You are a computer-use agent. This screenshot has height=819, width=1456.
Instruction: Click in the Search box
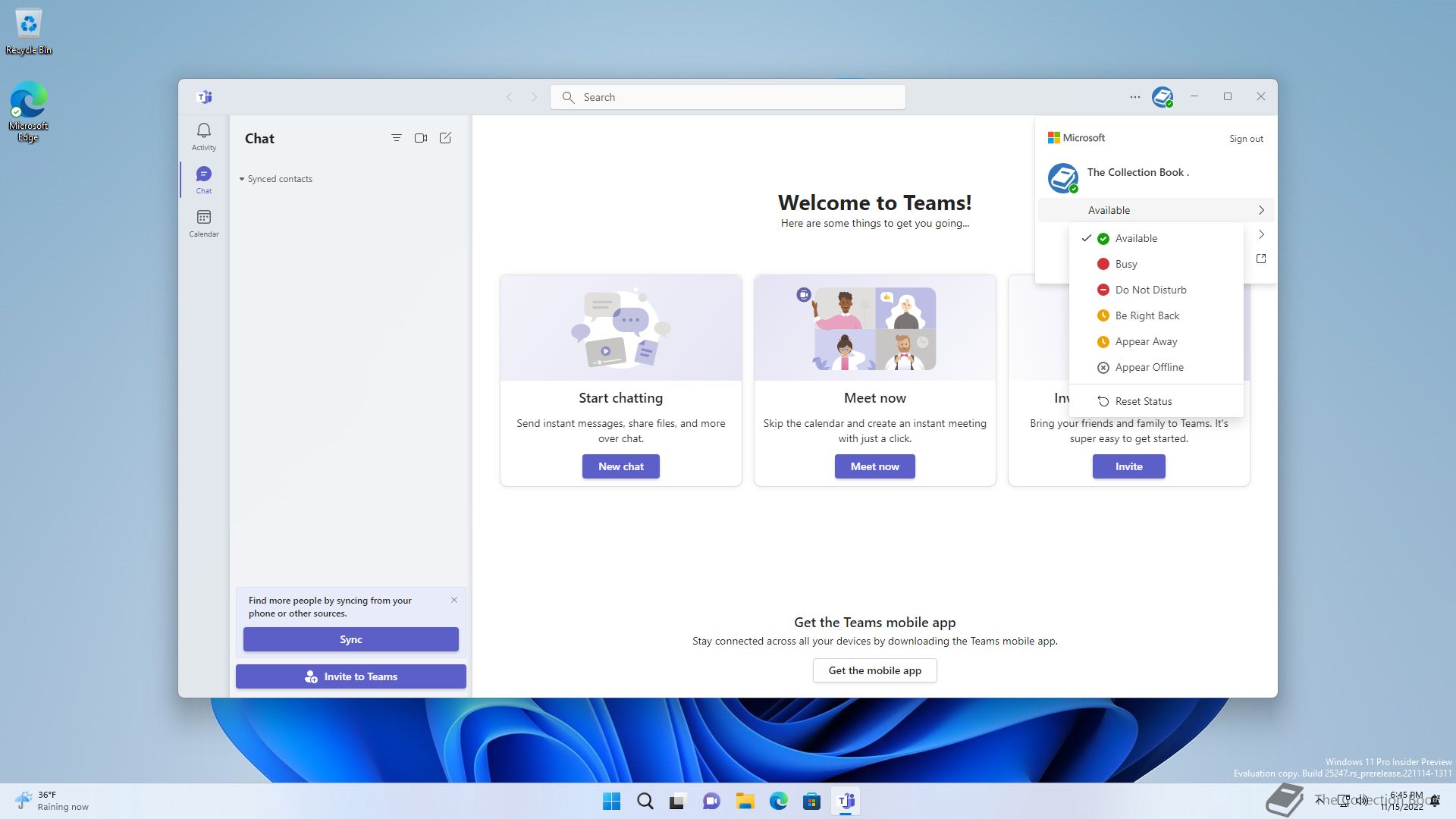click(728, 97)
